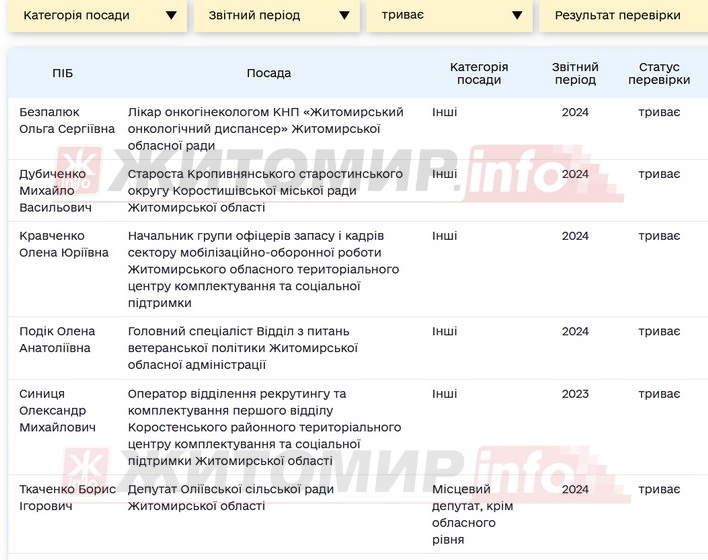Click on Кравченко Олена Юріївна

pos(62,243)
